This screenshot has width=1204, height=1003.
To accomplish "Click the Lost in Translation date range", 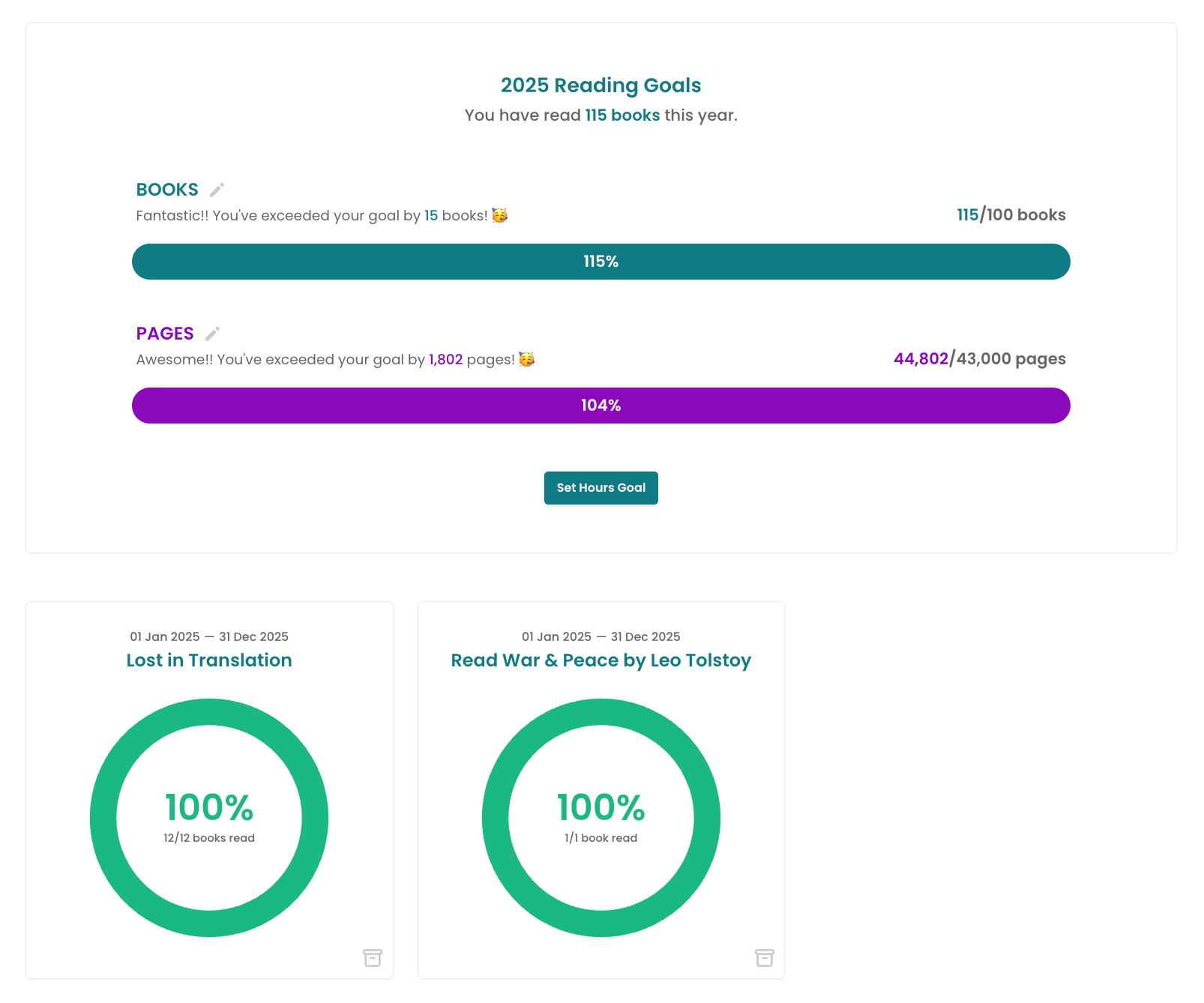I will click(209, 636).
